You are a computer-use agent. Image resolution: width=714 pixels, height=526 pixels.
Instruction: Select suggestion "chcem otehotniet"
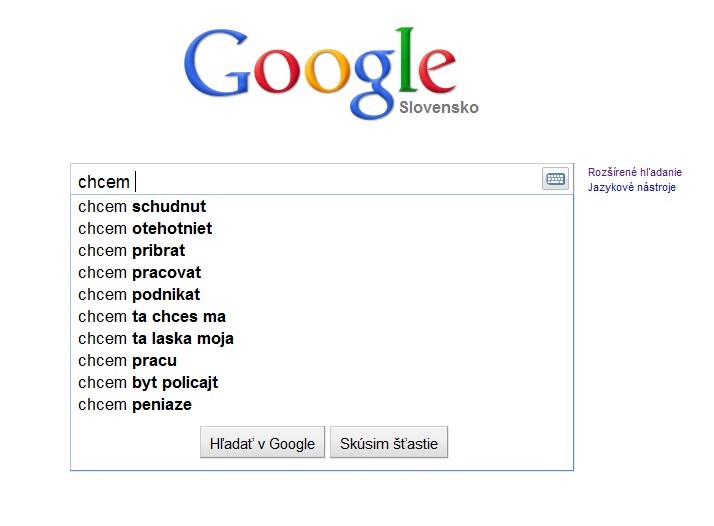tap(321, 228)
